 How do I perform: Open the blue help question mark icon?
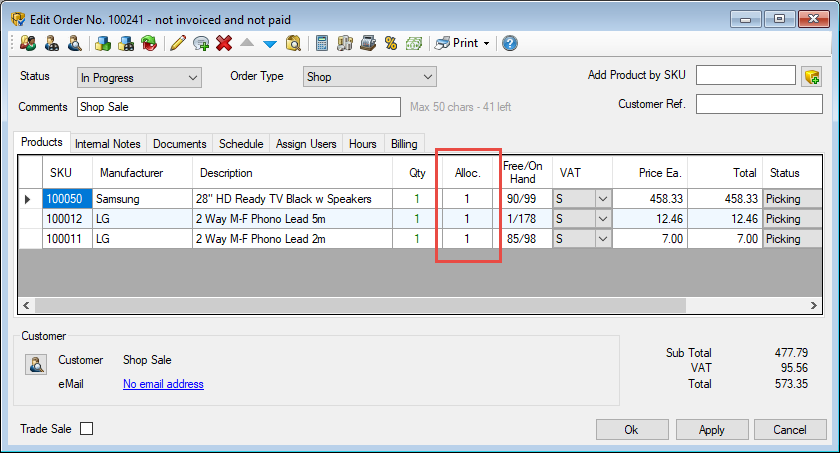pyautogui.click(x=510, y=43)
